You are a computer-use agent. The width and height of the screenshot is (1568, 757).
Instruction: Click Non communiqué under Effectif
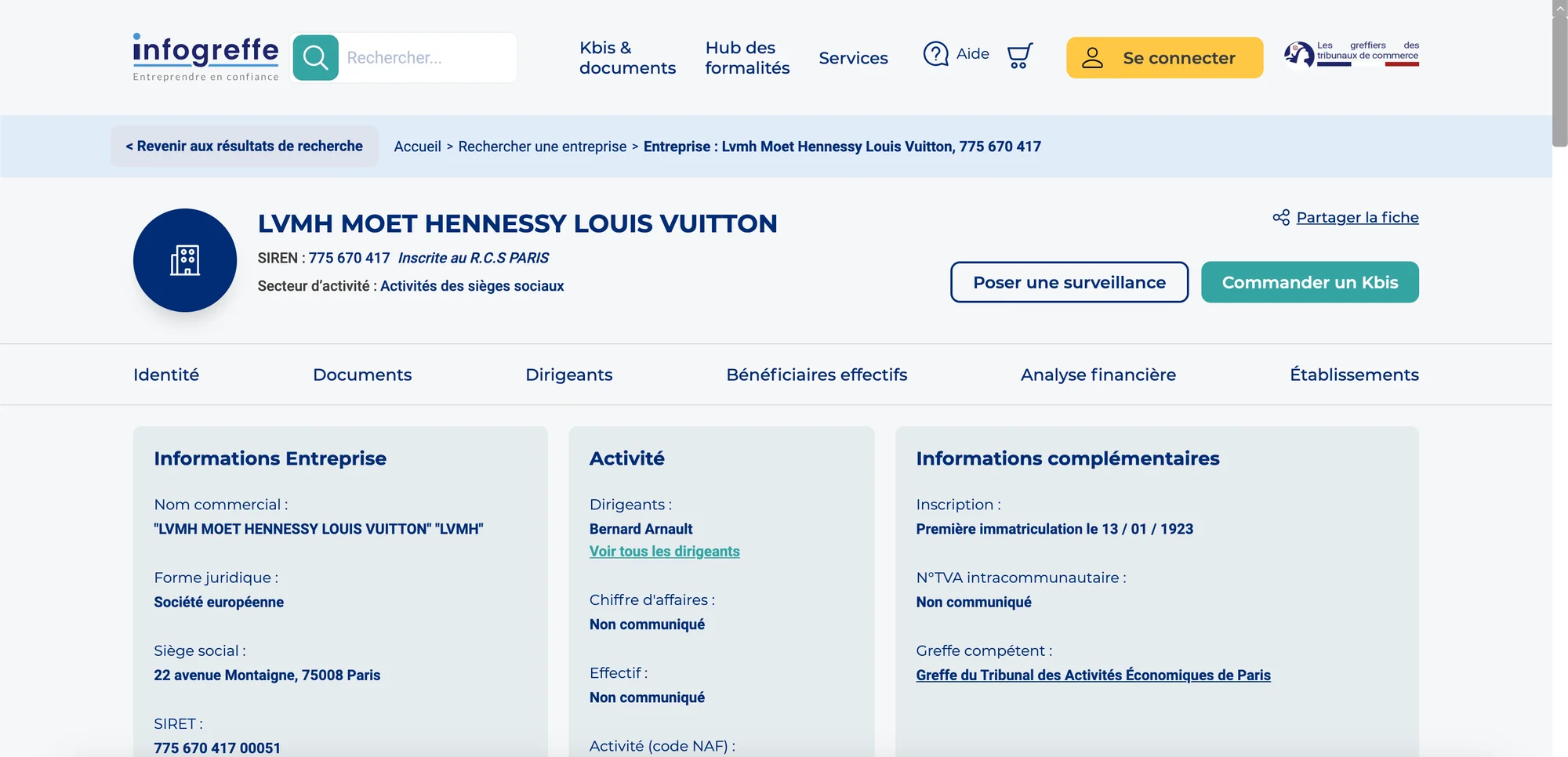point(647,697)
